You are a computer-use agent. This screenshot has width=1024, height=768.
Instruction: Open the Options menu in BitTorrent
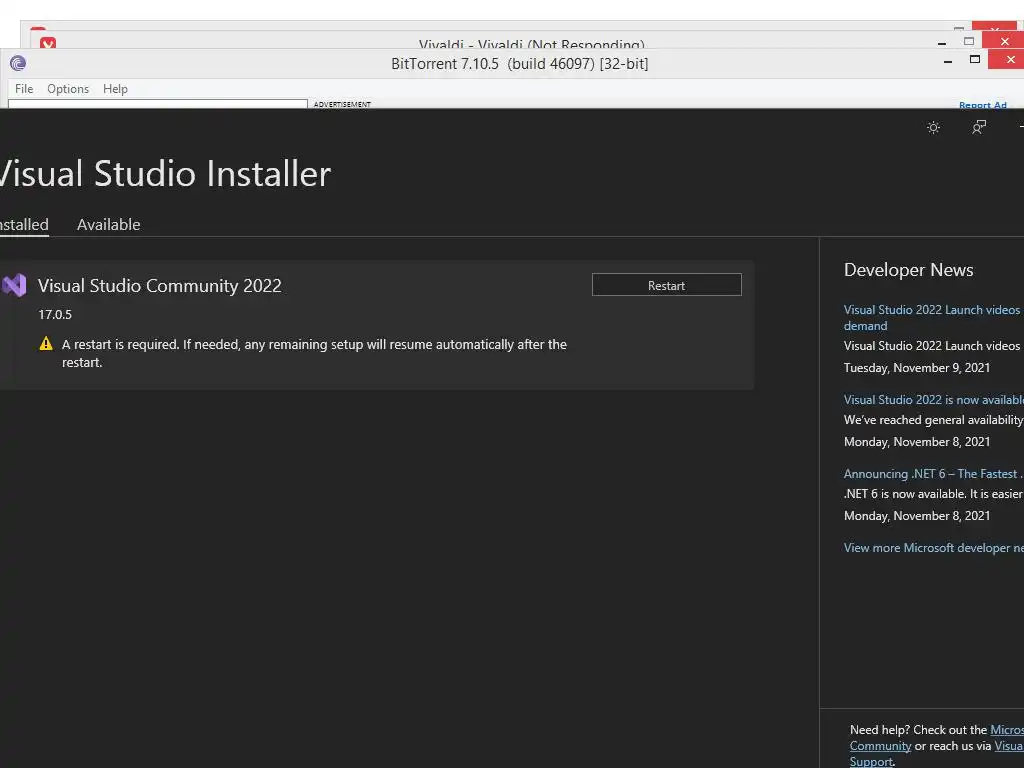pos(68,89)
